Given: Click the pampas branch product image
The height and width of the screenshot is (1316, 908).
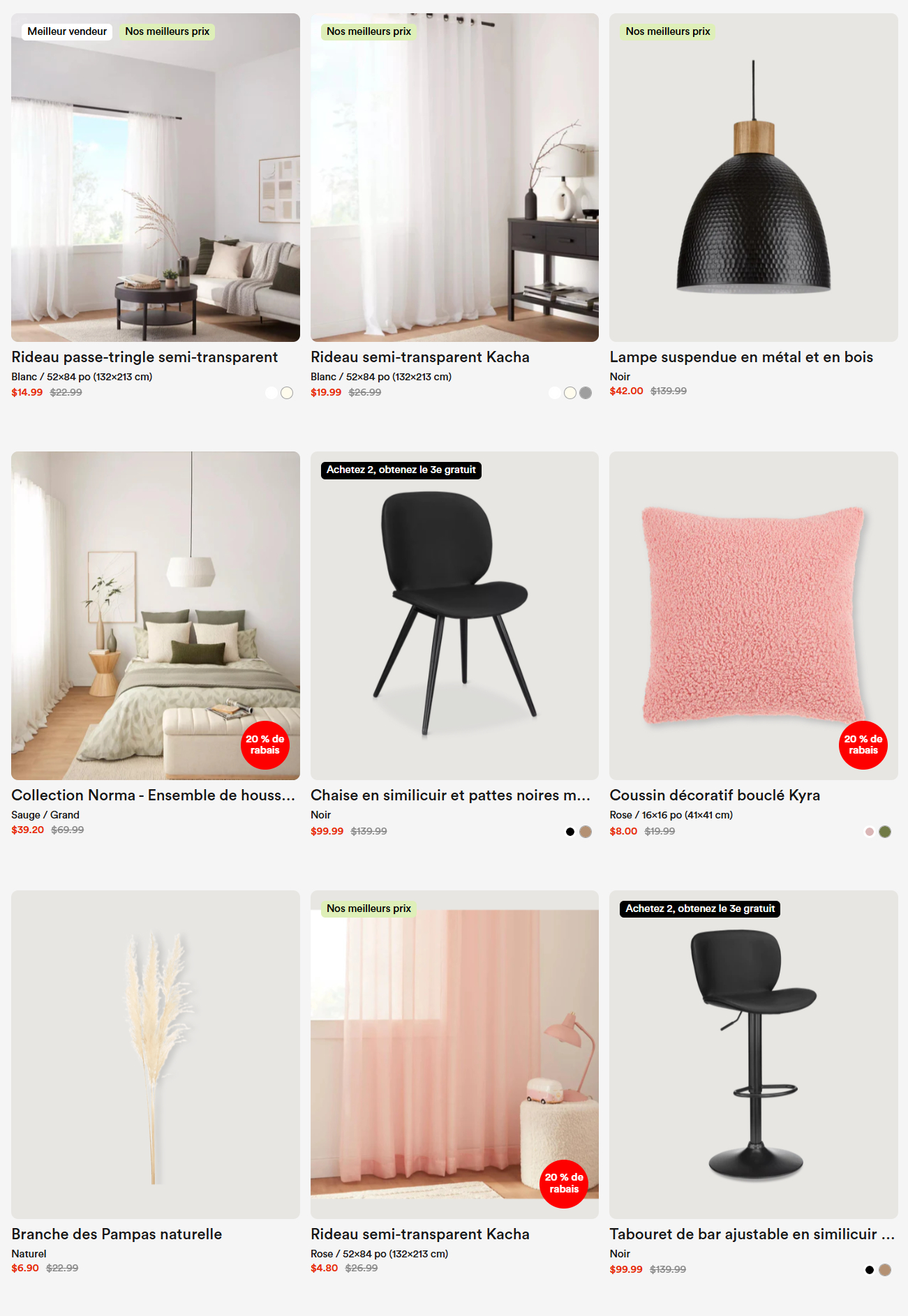Looking at the screenshot, I should point(156,1054).
